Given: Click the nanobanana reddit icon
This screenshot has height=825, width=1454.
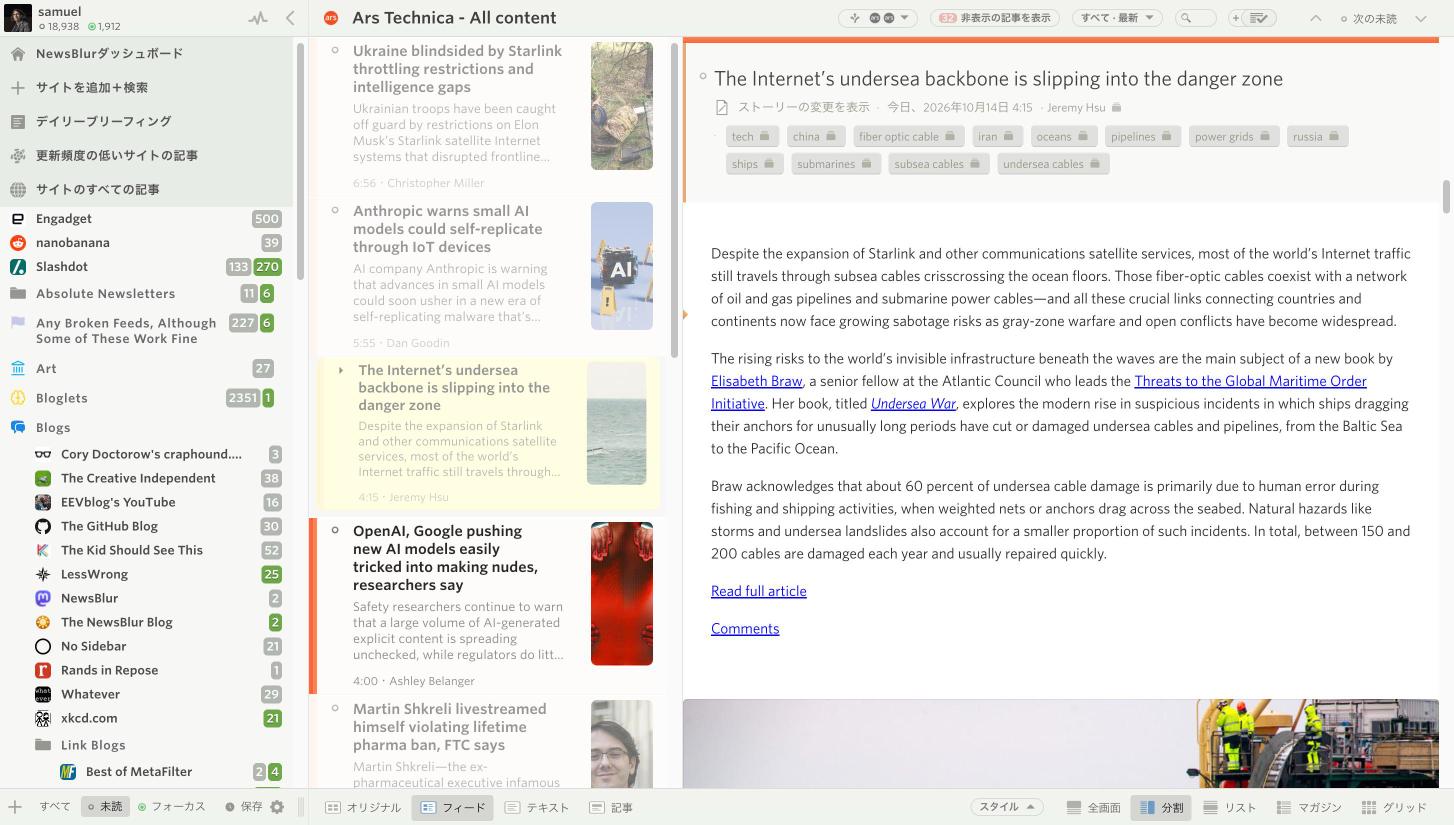Looking at the screenshot, I should click(18, 243).
